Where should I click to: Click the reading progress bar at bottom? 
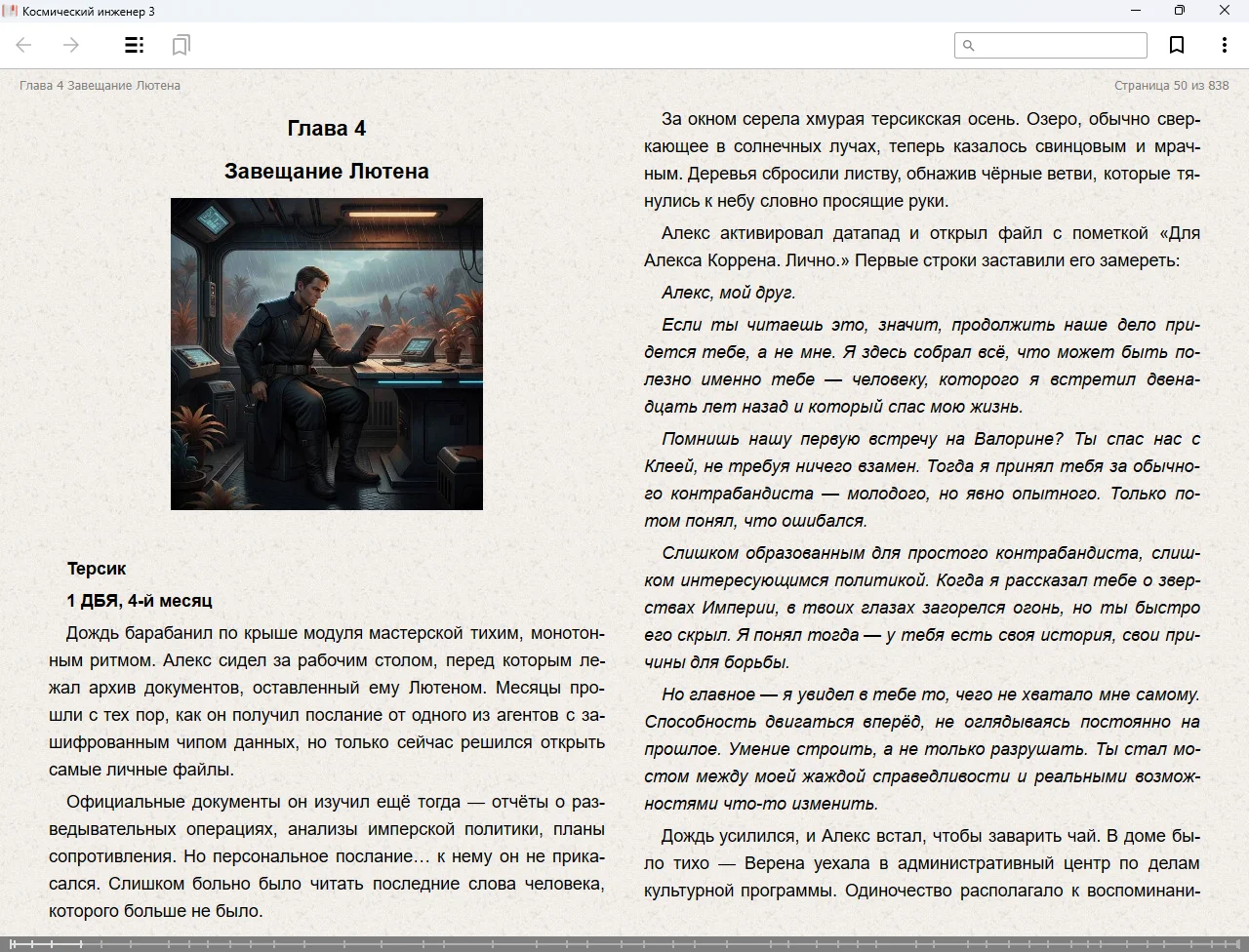624,943
